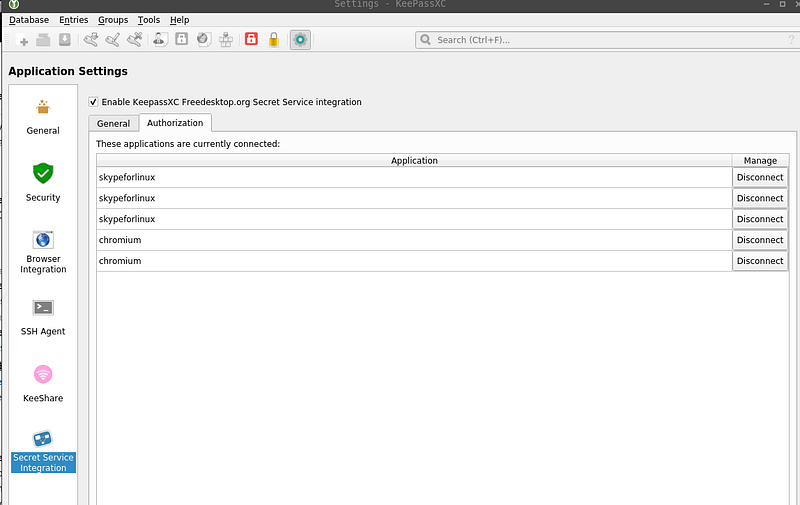
Task: Open SSH Agent settings page
Action: (43, 318)
